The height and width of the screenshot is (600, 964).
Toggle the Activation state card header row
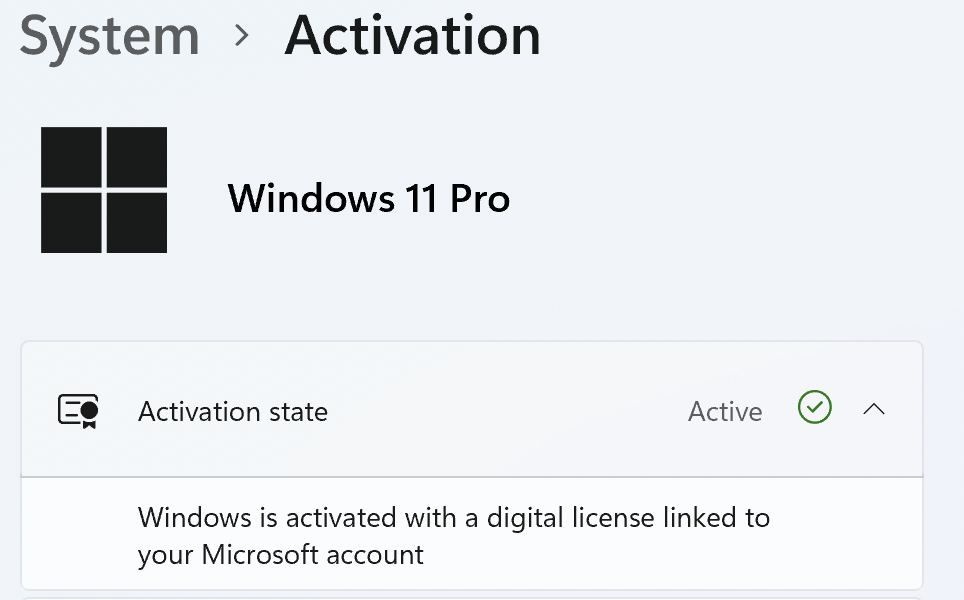[x=500, y=411]
